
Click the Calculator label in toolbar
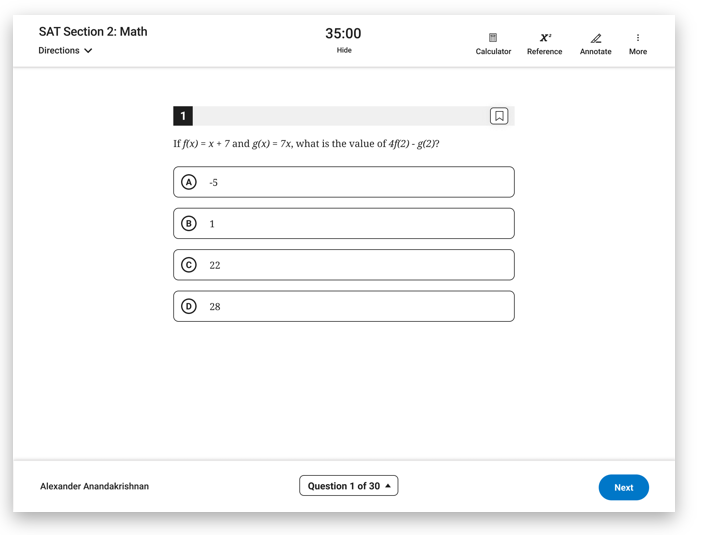coord(493,51)
